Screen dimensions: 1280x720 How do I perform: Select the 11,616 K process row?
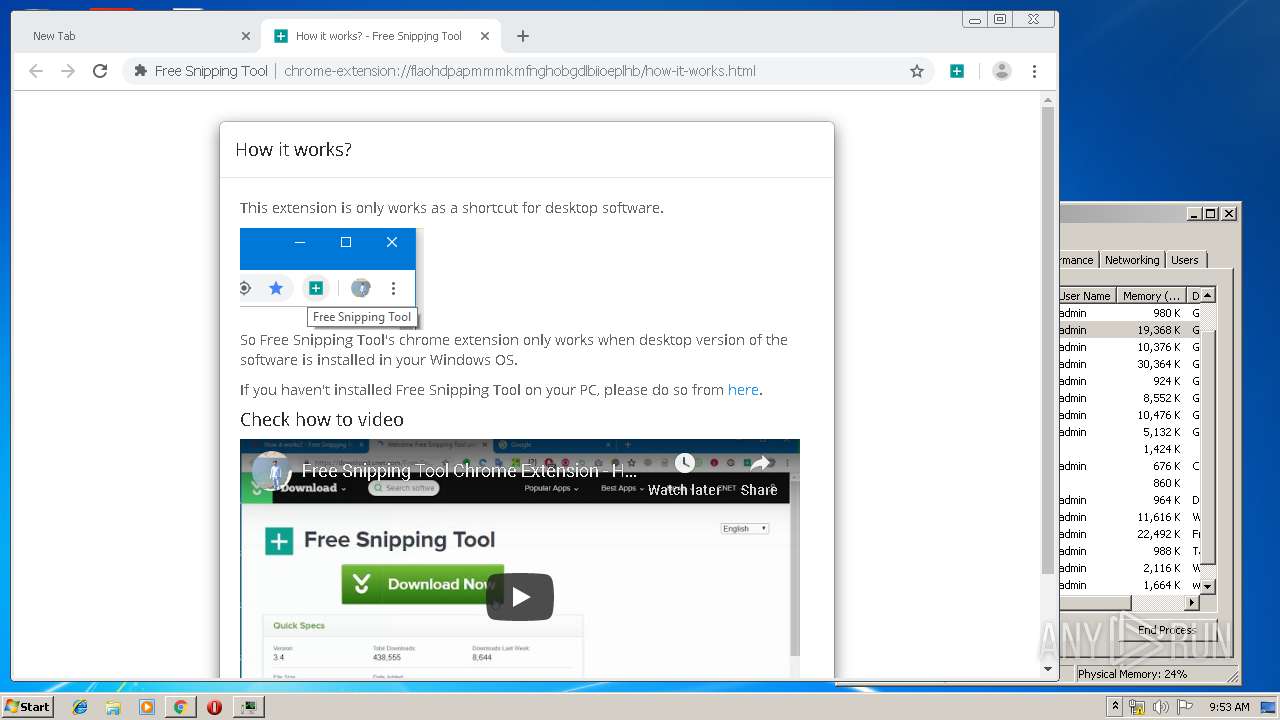1130,517
